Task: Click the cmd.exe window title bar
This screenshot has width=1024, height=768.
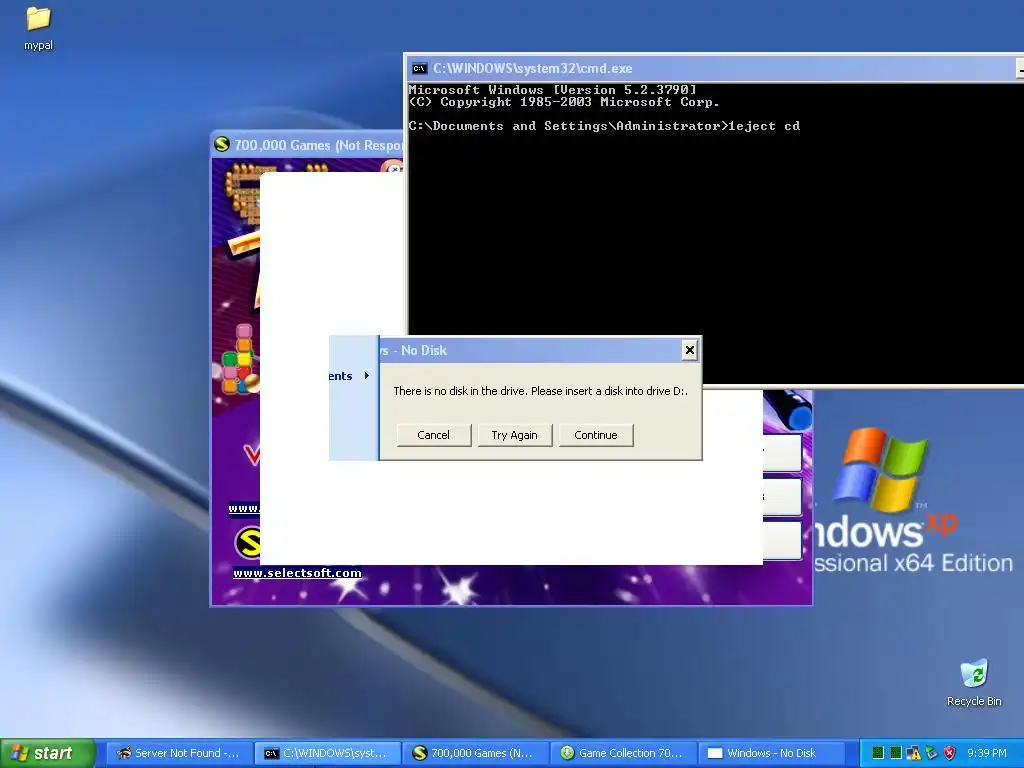Action: (714, 69)
